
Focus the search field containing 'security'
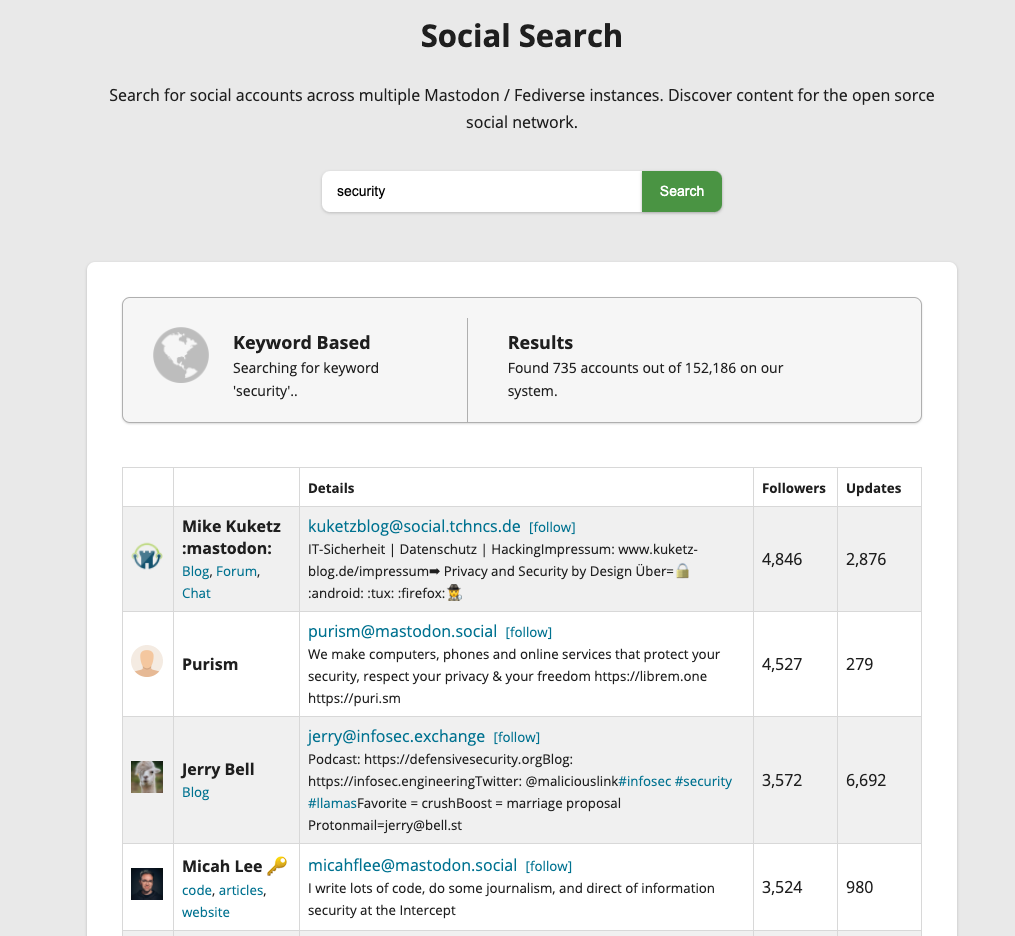click(x=481, y=191)
